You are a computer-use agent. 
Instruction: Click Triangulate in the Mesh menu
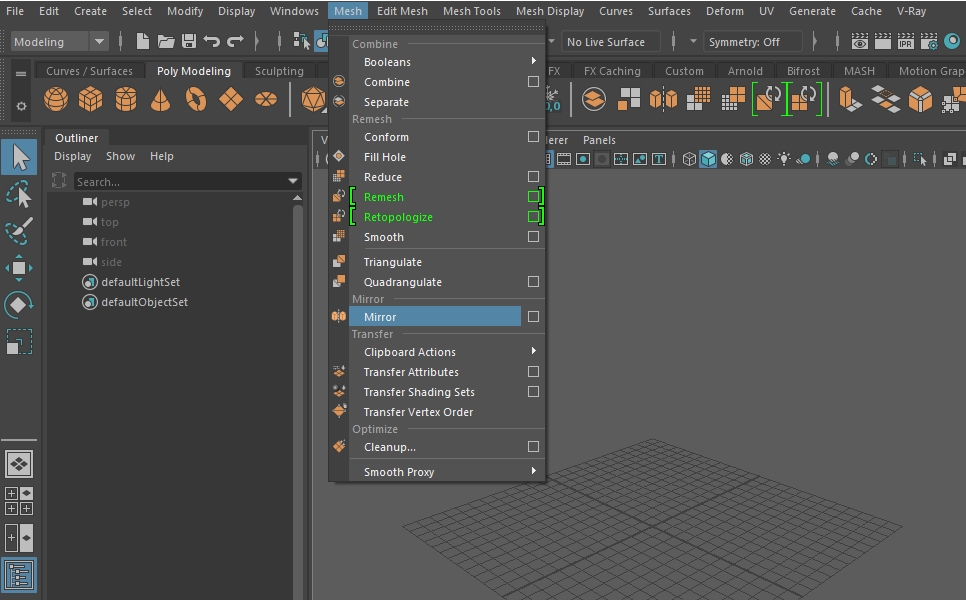[x=393, y=262]
